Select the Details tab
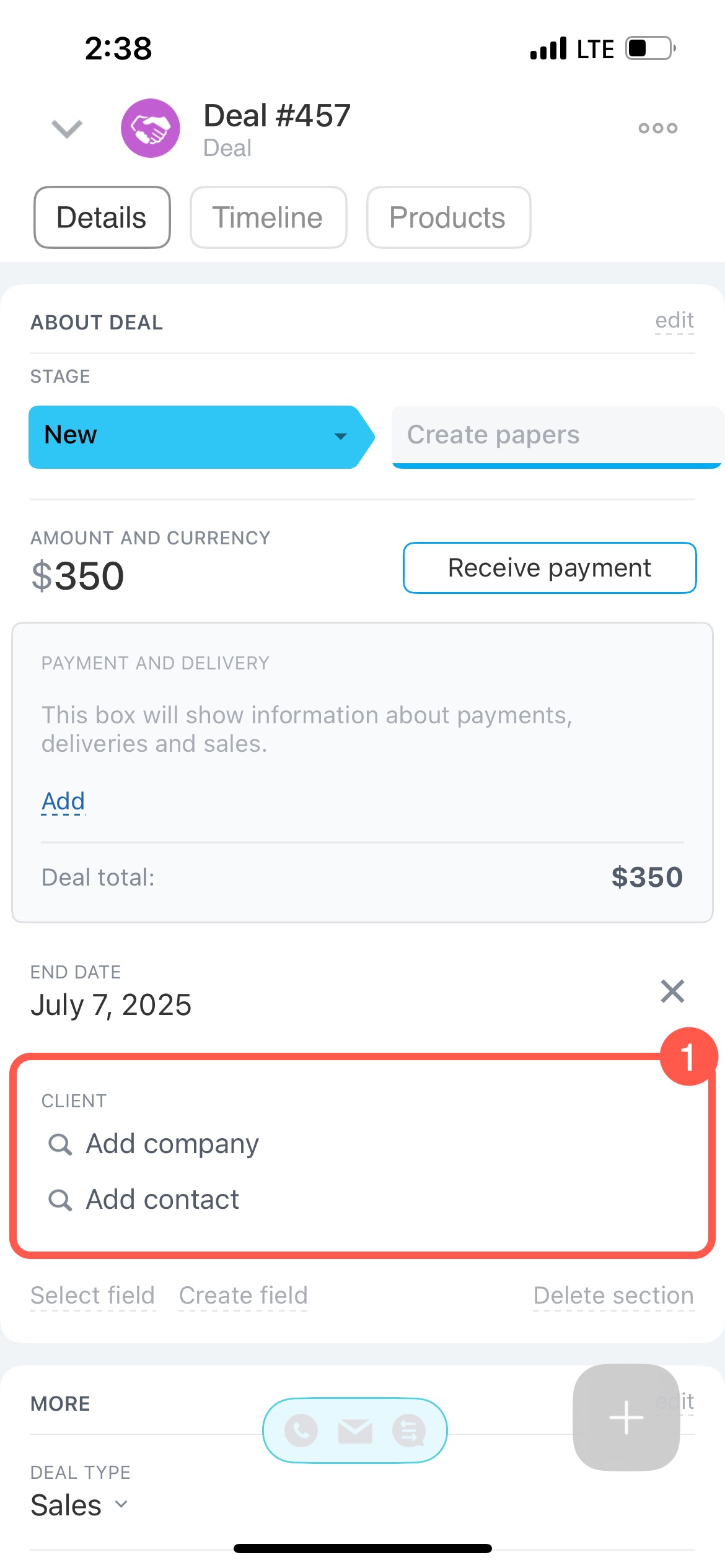Screen dimensions: 725x1568 102,217
